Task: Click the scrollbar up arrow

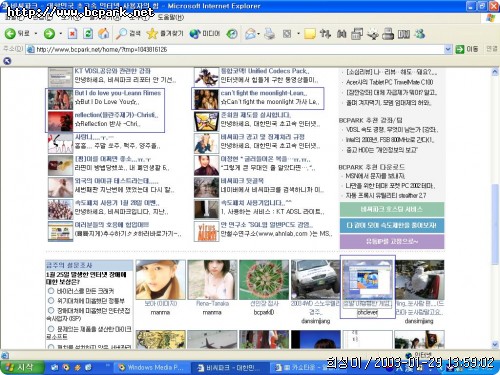Action: coord(495,72)
